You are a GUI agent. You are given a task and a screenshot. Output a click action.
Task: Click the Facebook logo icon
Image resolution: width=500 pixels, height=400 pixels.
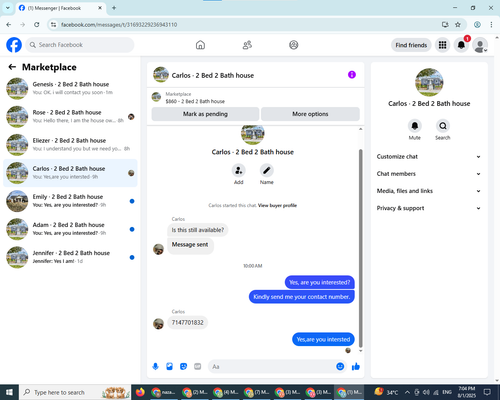tap(14, 45)
